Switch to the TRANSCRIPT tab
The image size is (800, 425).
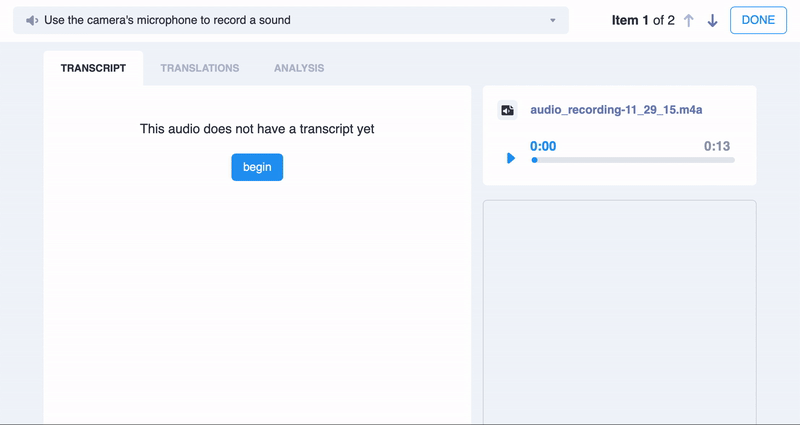pyautogui.click(x=93, y=68)
